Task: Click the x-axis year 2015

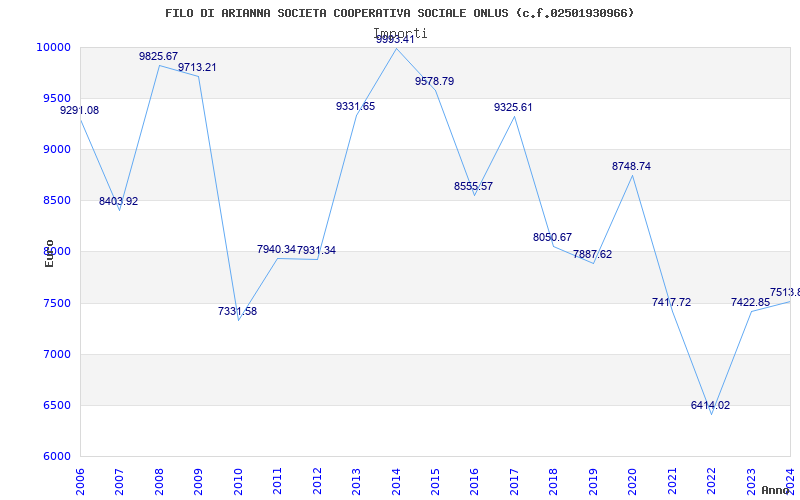Action: (435, 482)
